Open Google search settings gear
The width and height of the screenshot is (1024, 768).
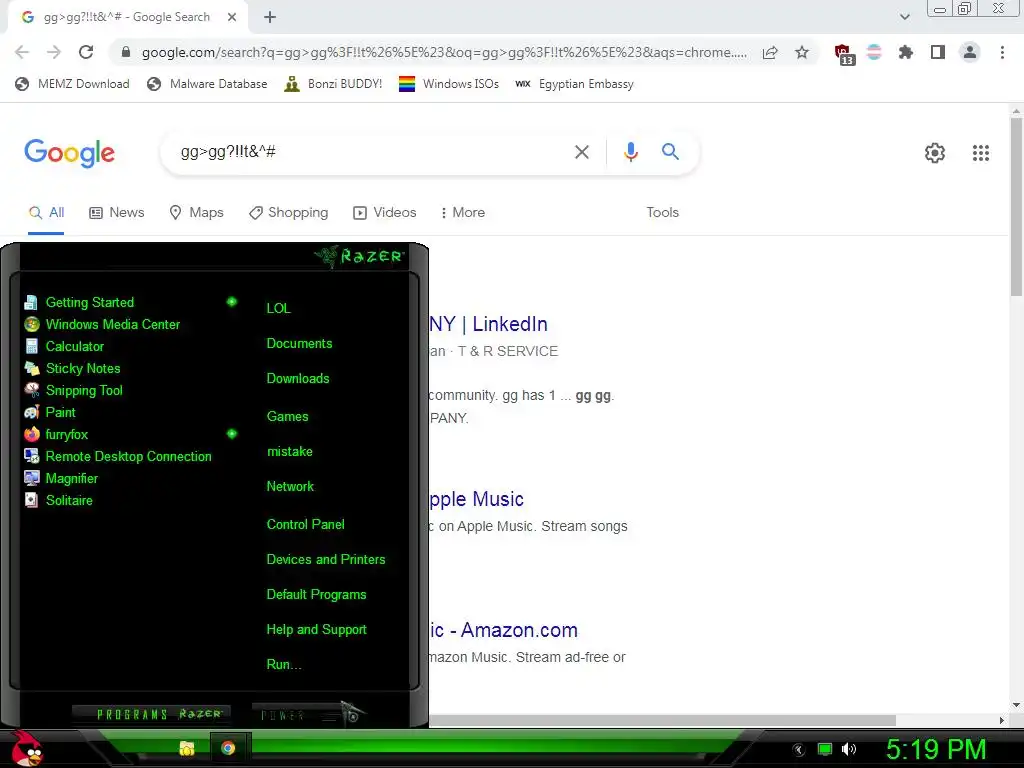pyautogui.click(x=935, y=153)
